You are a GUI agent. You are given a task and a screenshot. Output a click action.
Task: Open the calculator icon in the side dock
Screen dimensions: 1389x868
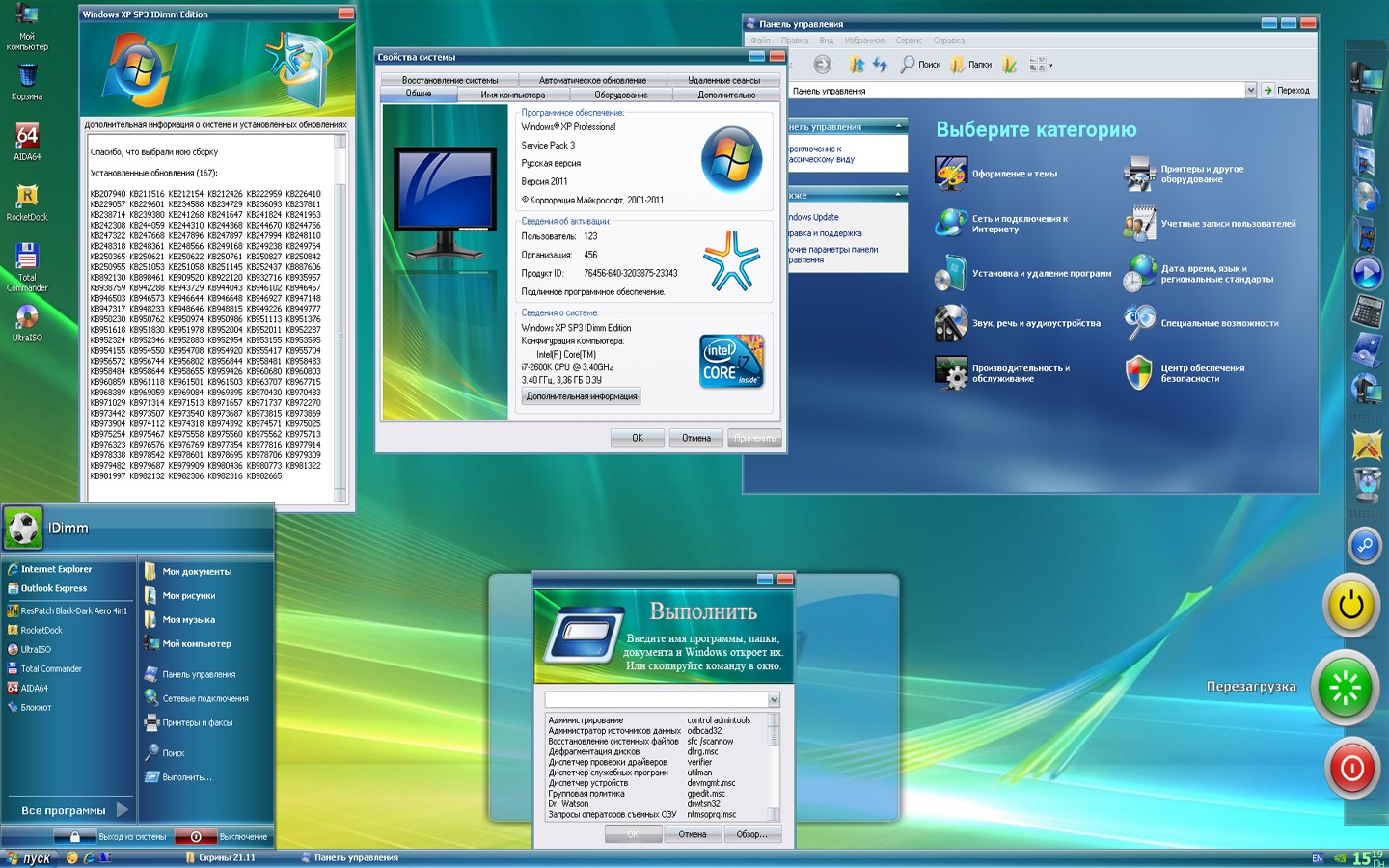pos(1367,311)
